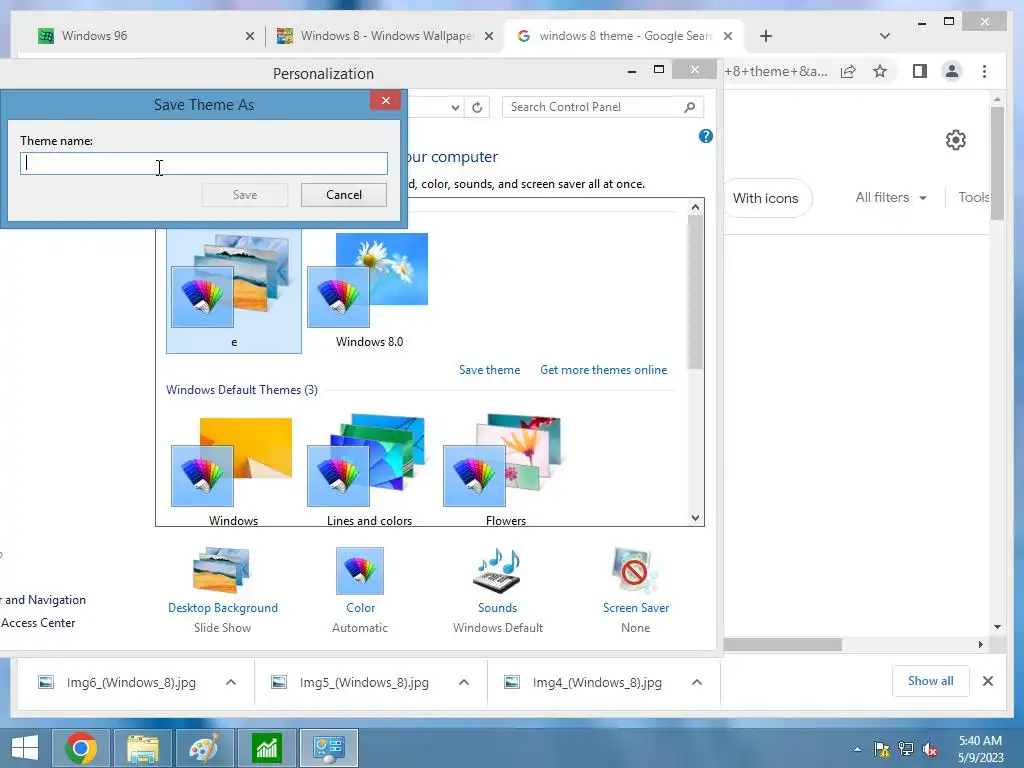Close the Windows 96 tab
The width and height of the screenshot is (1024, 768).
249,37
